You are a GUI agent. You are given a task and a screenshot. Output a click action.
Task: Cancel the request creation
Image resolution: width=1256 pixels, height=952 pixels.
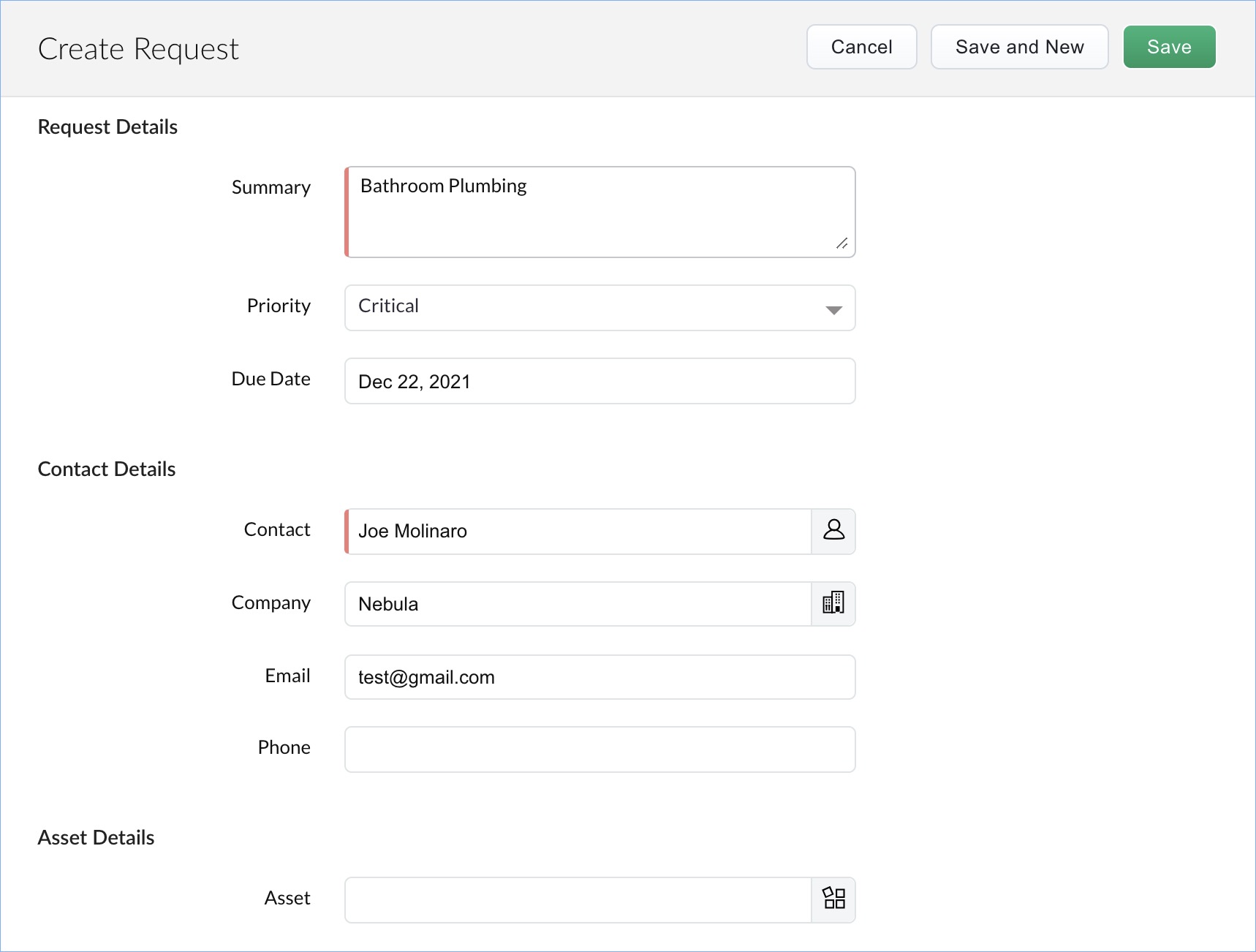[861, 47]
